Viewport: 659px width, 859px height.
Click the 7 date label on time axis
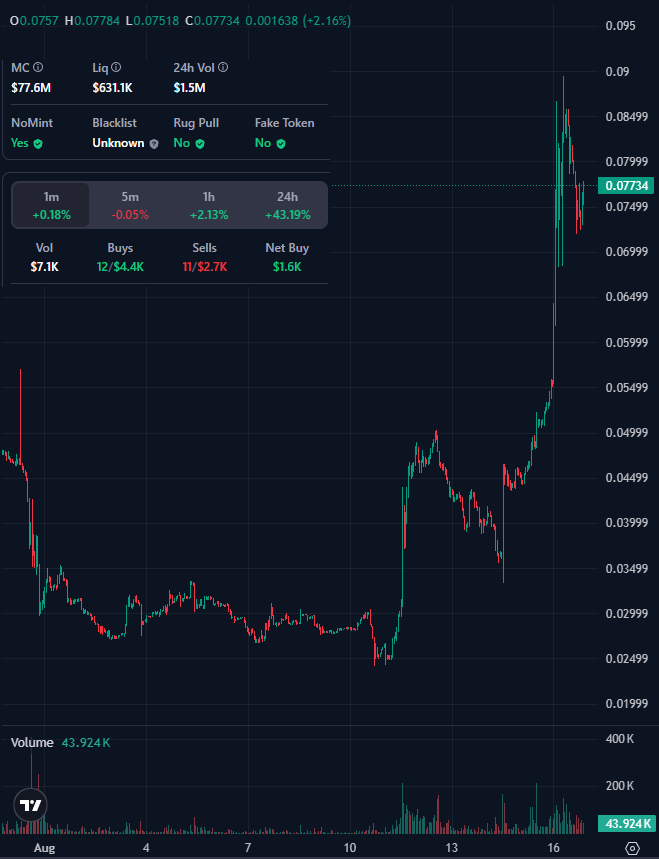tap(248, 848)
